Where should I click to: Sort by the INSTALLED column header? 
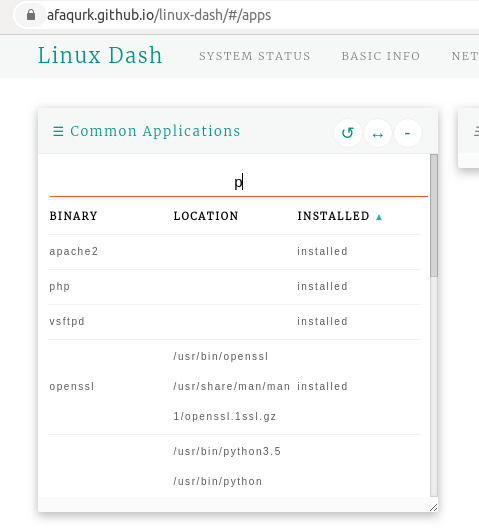[x=333, y=216]
